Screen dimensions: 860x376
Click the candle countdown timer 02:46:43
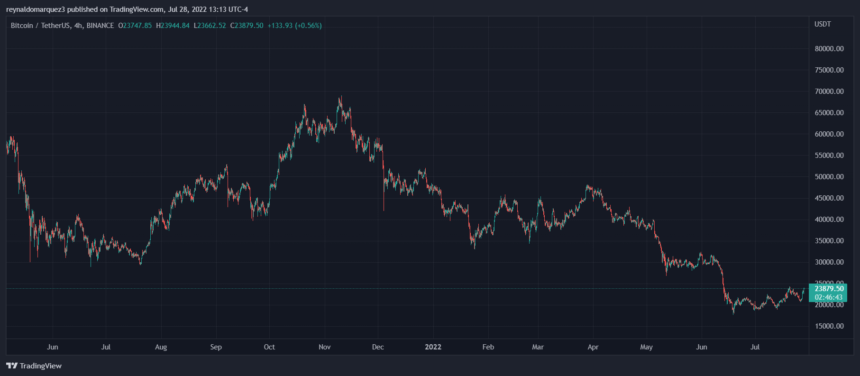pyautogui.click(x=829, y=297)
